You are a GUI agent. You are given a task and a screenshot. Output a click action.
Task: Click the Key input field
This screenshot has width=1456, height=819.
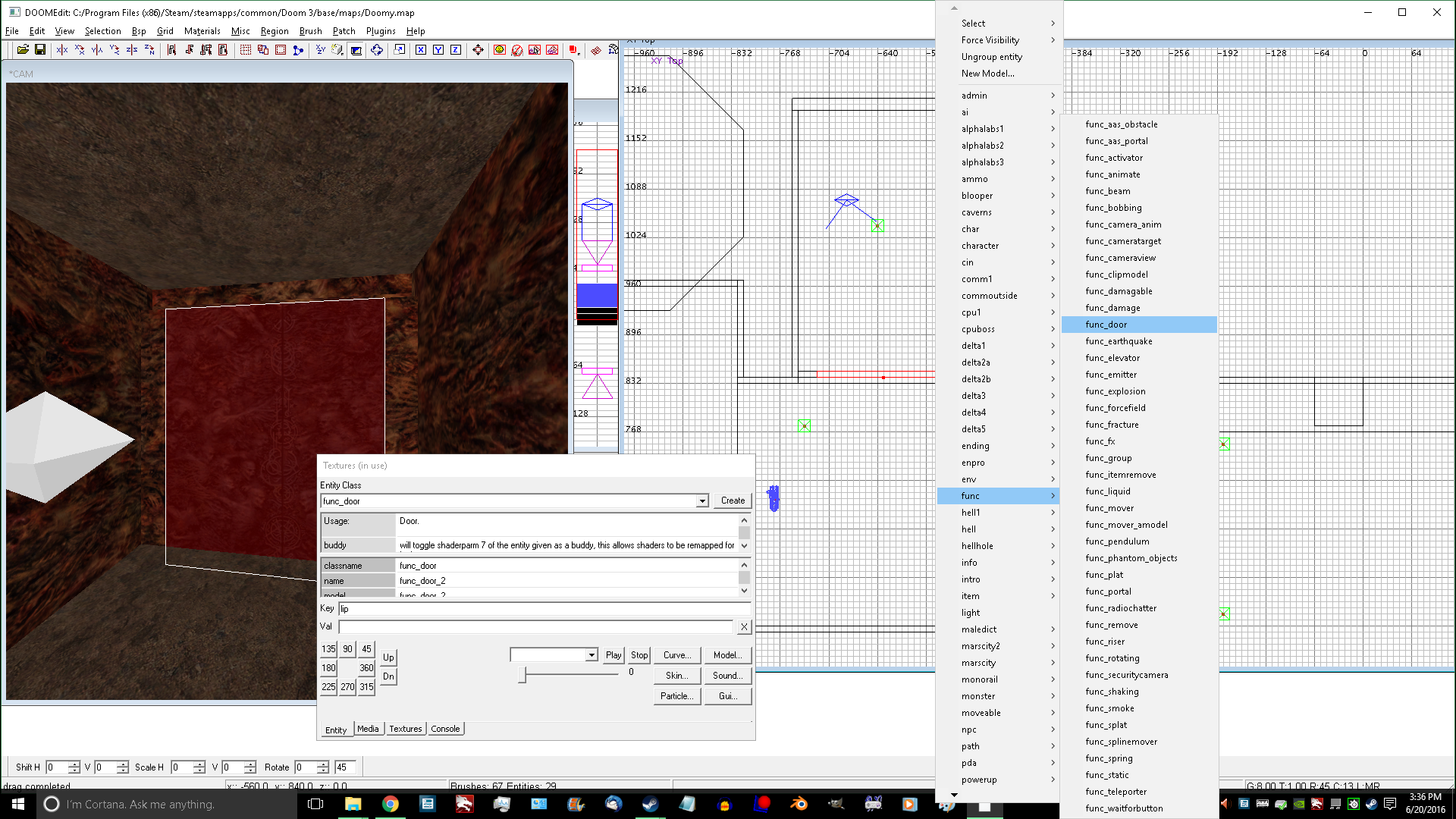(543, 609)
